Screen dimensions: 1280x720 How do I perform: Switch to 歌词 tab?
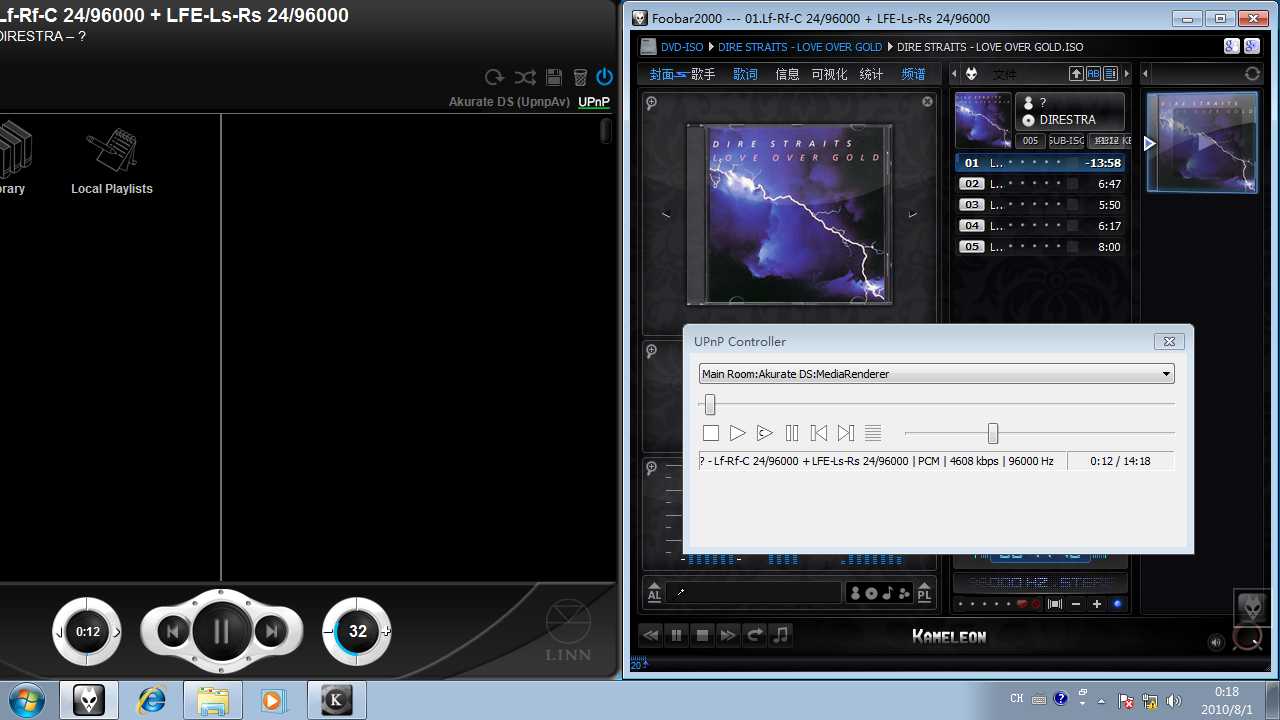coord(745,74)
